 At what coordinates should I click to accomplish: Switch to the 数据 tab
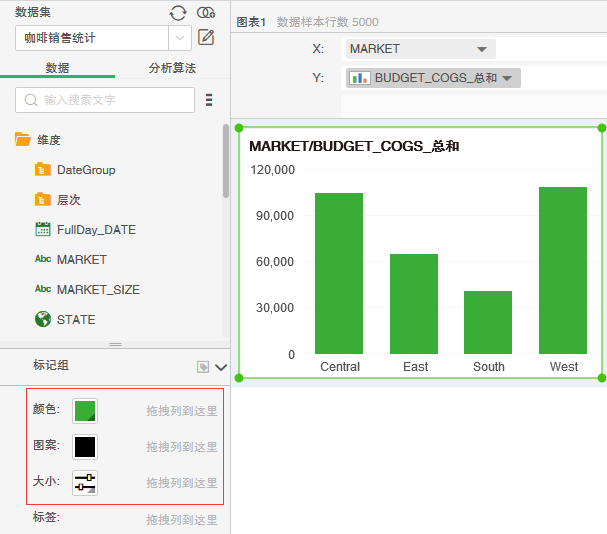tap(57, 68)
